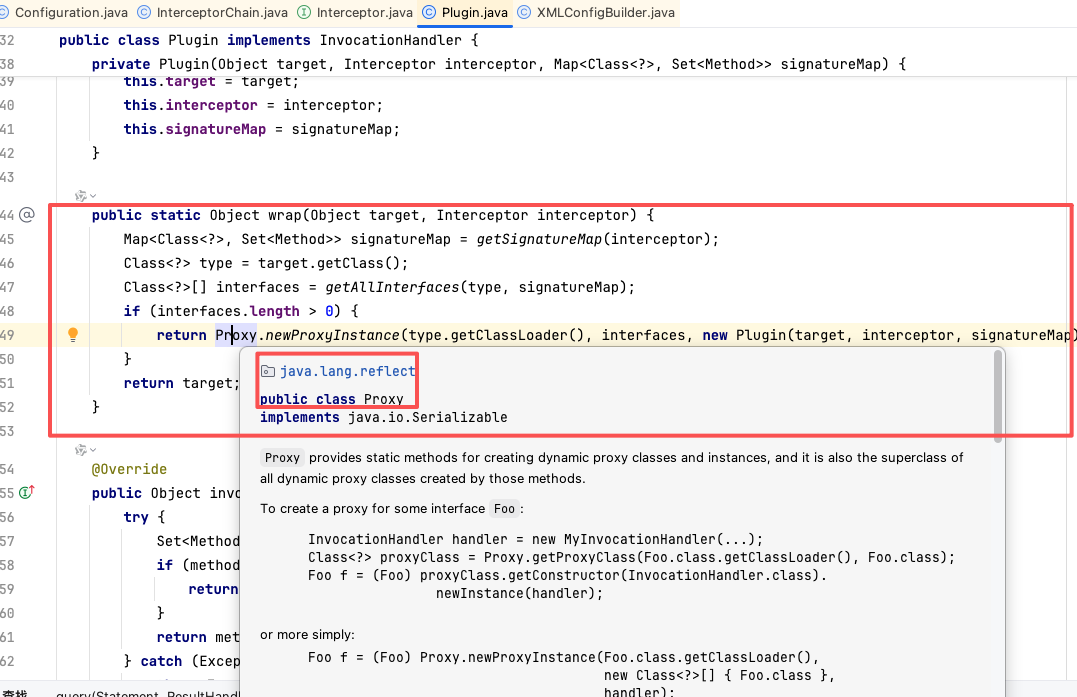Screen dimensions: 1077x697
Task: Click newProxyInstance method call on line 49
Action: [332, 335]
